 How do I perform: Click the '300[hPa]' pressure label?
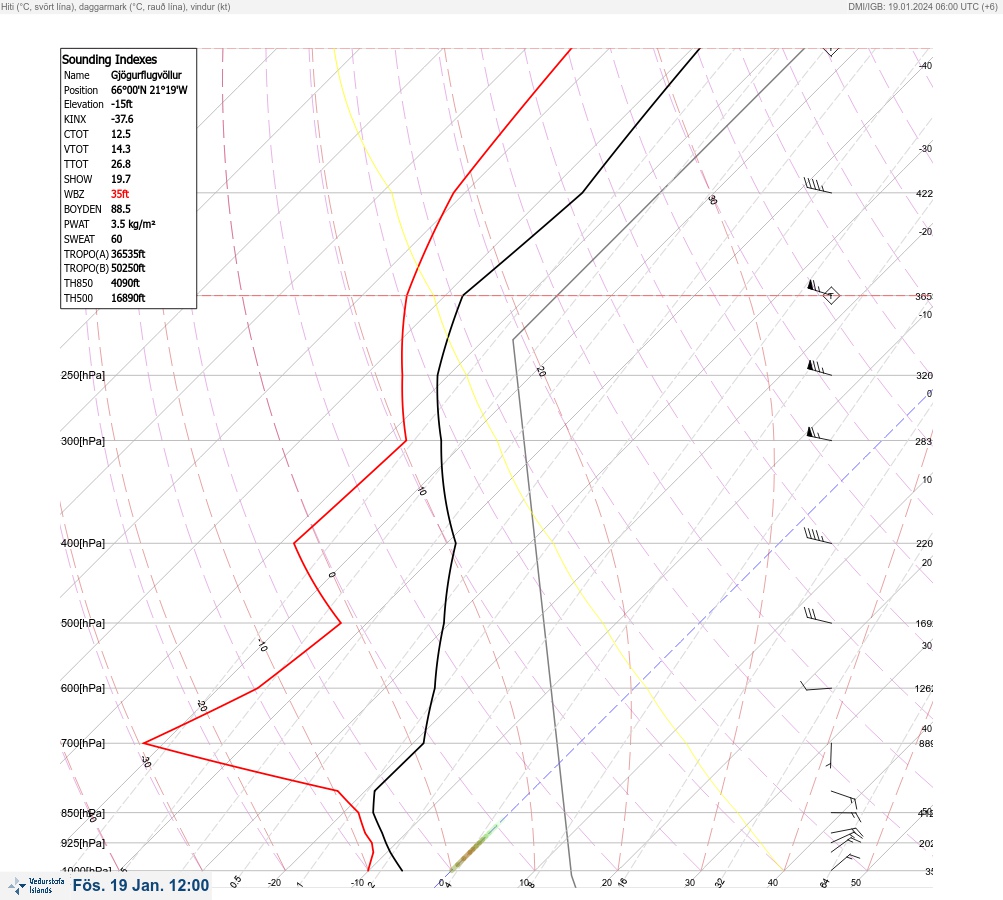83,441
